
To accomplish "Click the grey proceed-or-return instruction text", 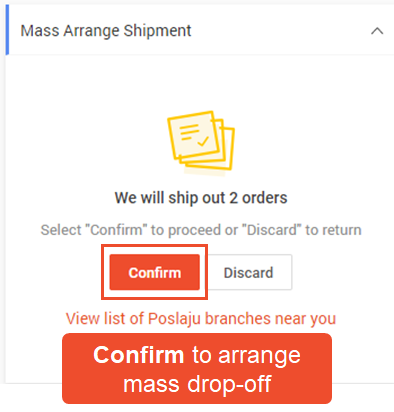I will [201, 230].
